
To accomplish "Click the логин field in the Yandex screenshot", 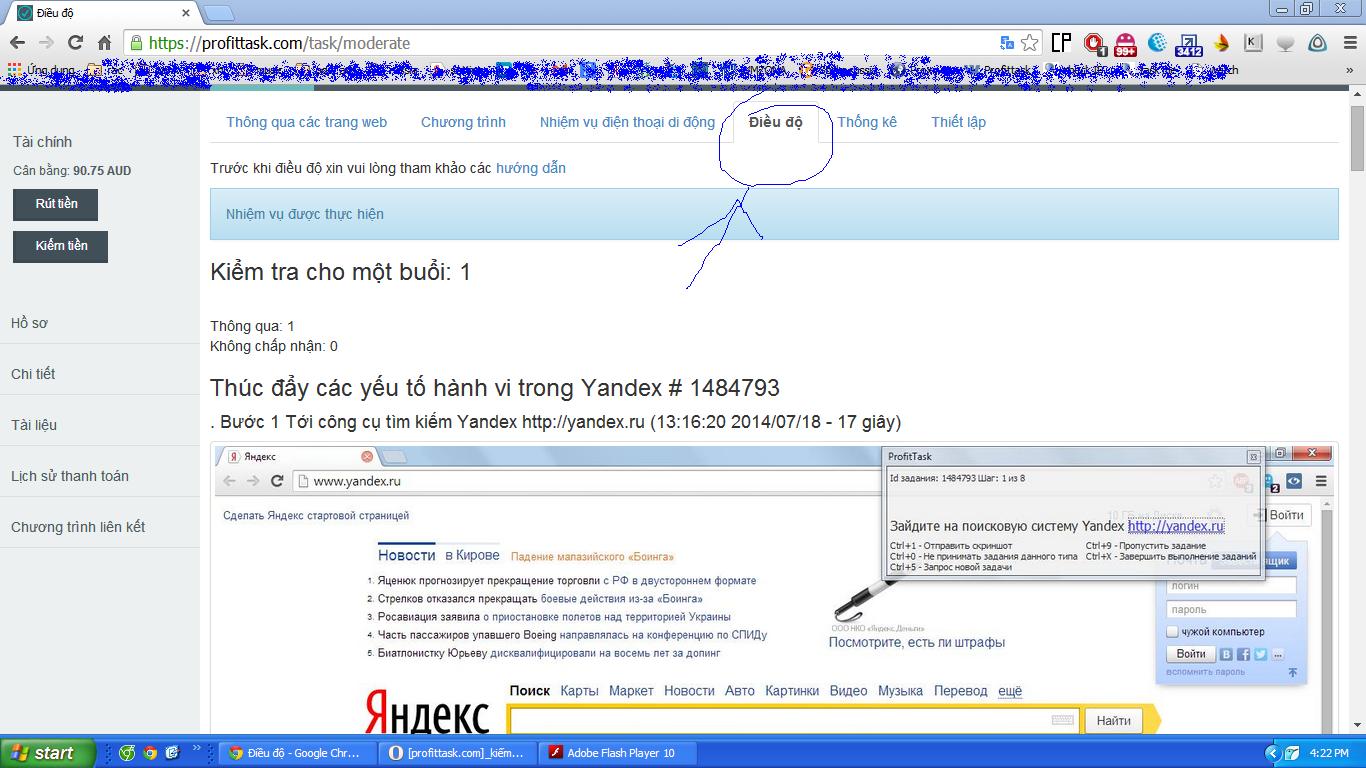I will pos(1231,586).
